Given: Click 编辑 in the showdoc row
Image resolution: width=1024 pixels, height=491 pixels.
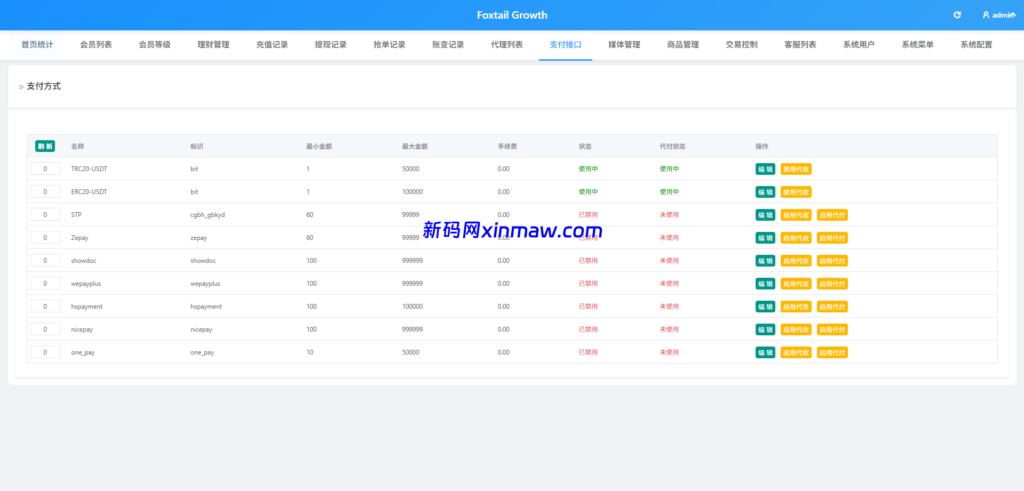Looking at the screenshot, I should (765, 261).
